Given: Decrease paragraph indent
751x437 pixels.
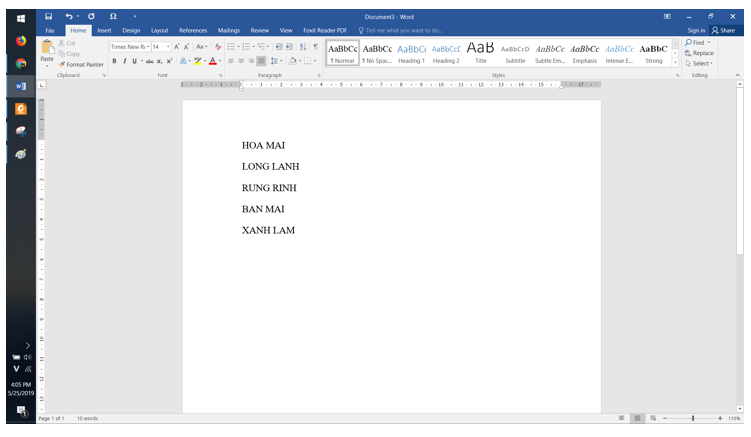Looking at the screenshot, I should tap(279, 46).
